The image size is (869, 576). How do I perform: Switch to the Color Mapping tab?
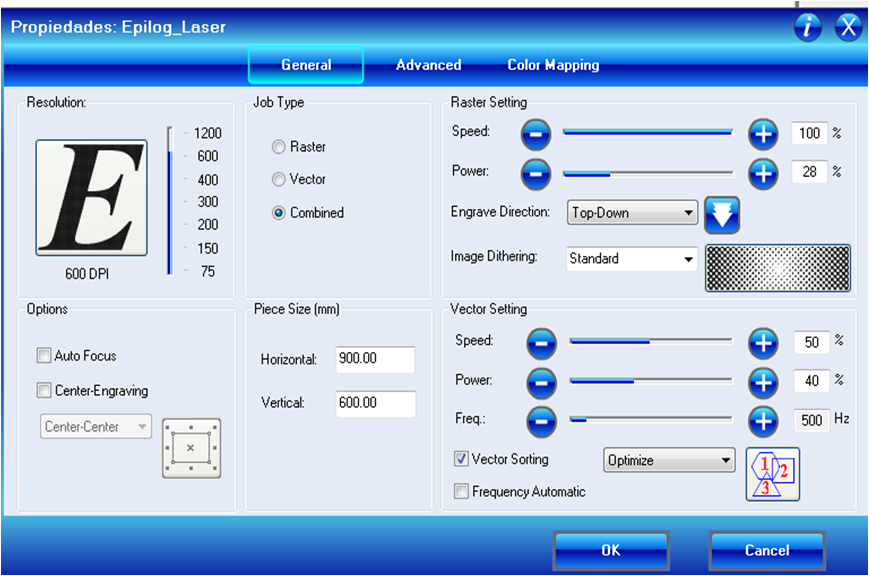(553, 65)
